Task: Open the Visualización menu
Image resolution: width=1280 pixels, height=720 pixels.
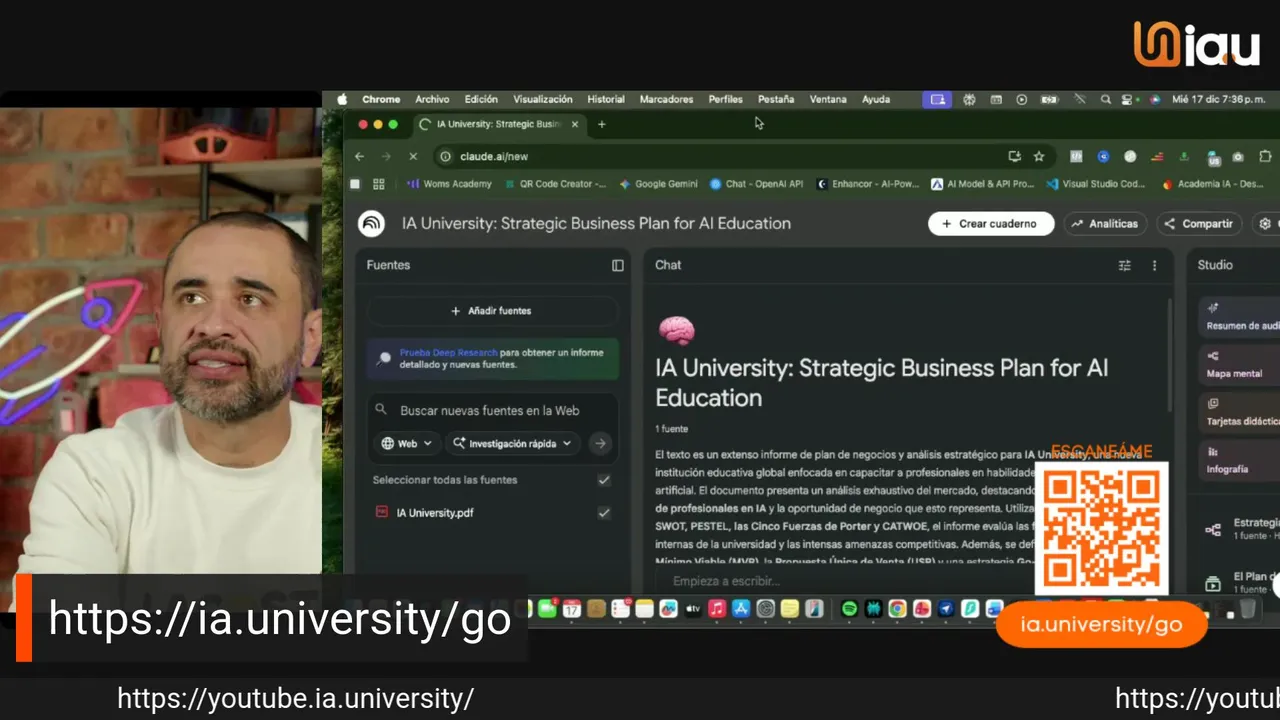Action: coord(543,99)
